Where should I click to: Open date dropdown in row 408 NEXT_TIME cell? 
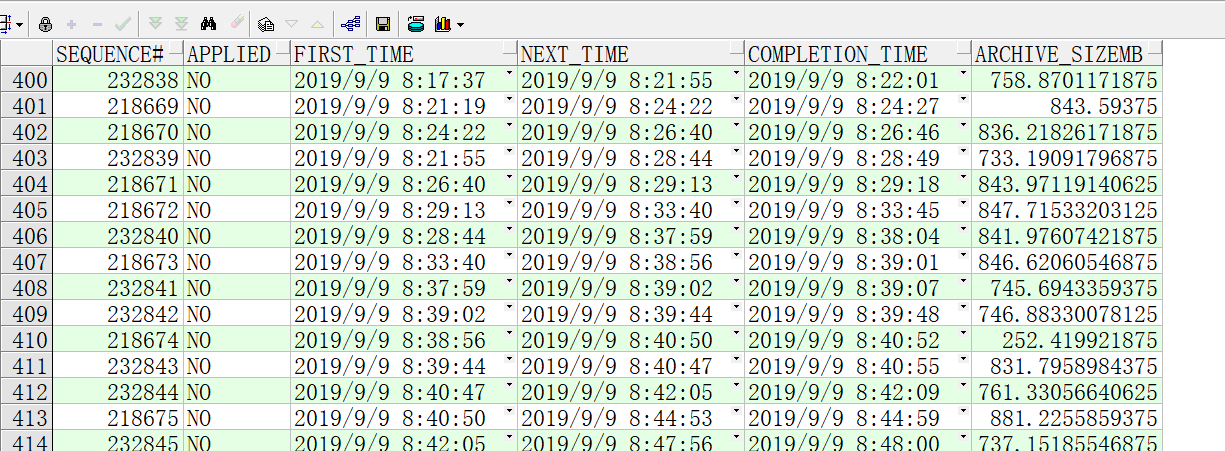[737, 282]
